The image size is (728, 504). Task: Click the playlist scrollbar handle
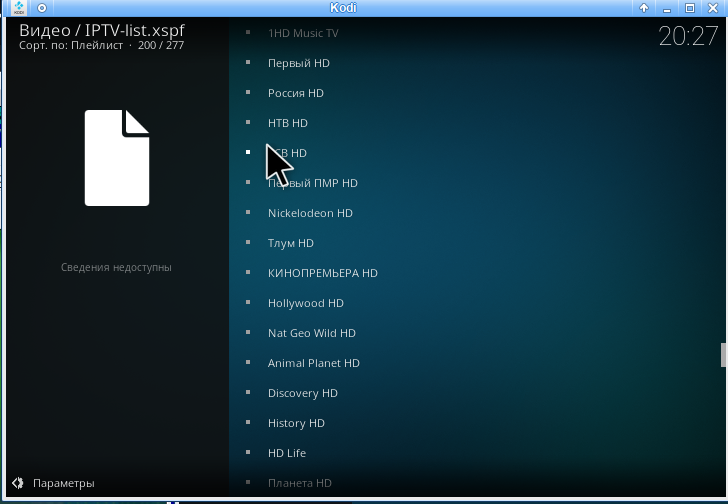click(x=723, y=355)
